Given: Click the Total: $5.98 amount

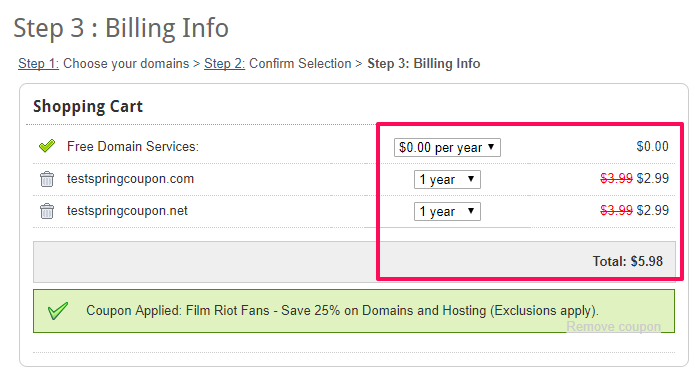Looking at the screenshot, I should [628, 261].
